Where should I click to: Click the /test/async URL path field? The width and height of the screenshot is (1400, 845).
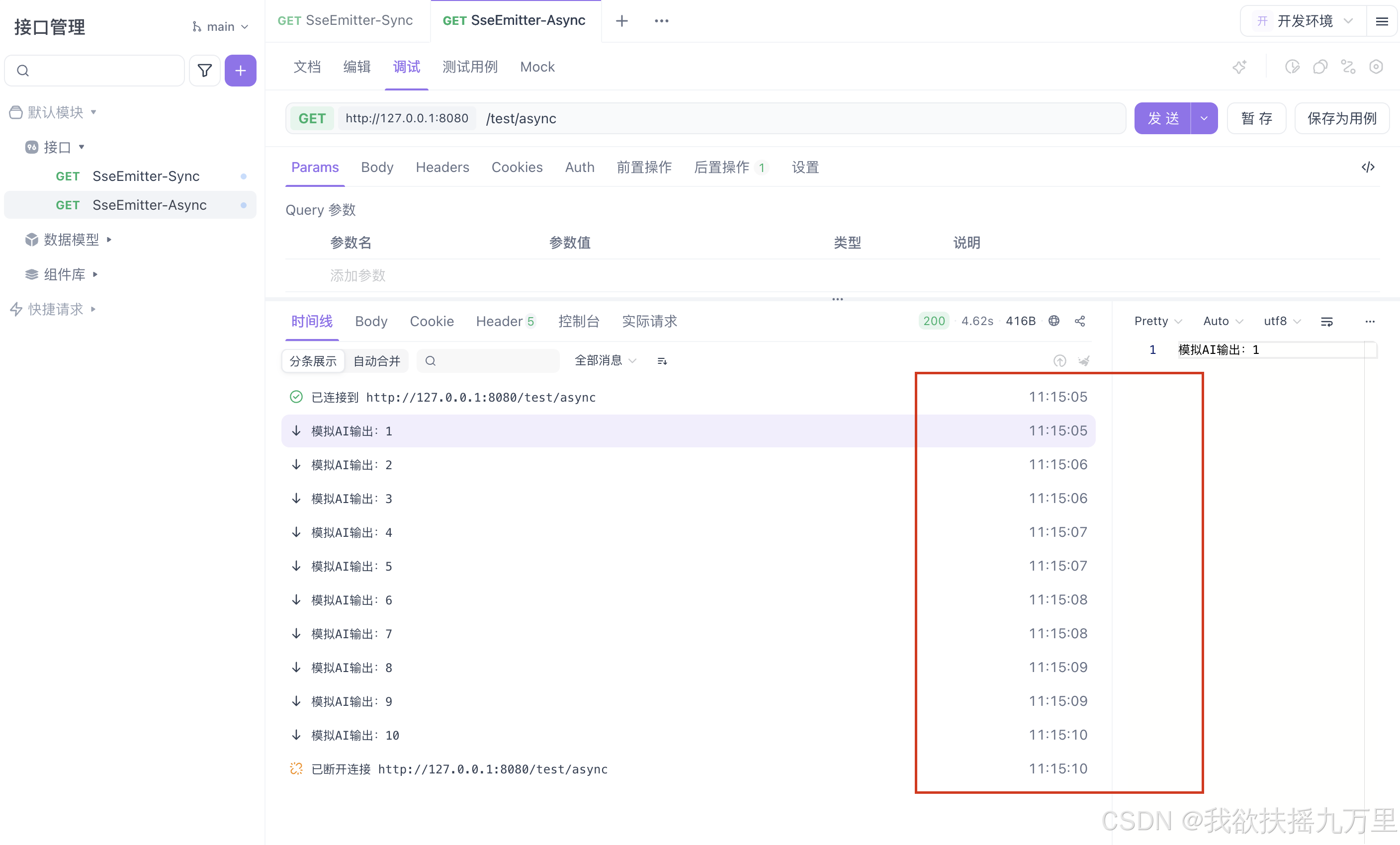pos(801,118)
